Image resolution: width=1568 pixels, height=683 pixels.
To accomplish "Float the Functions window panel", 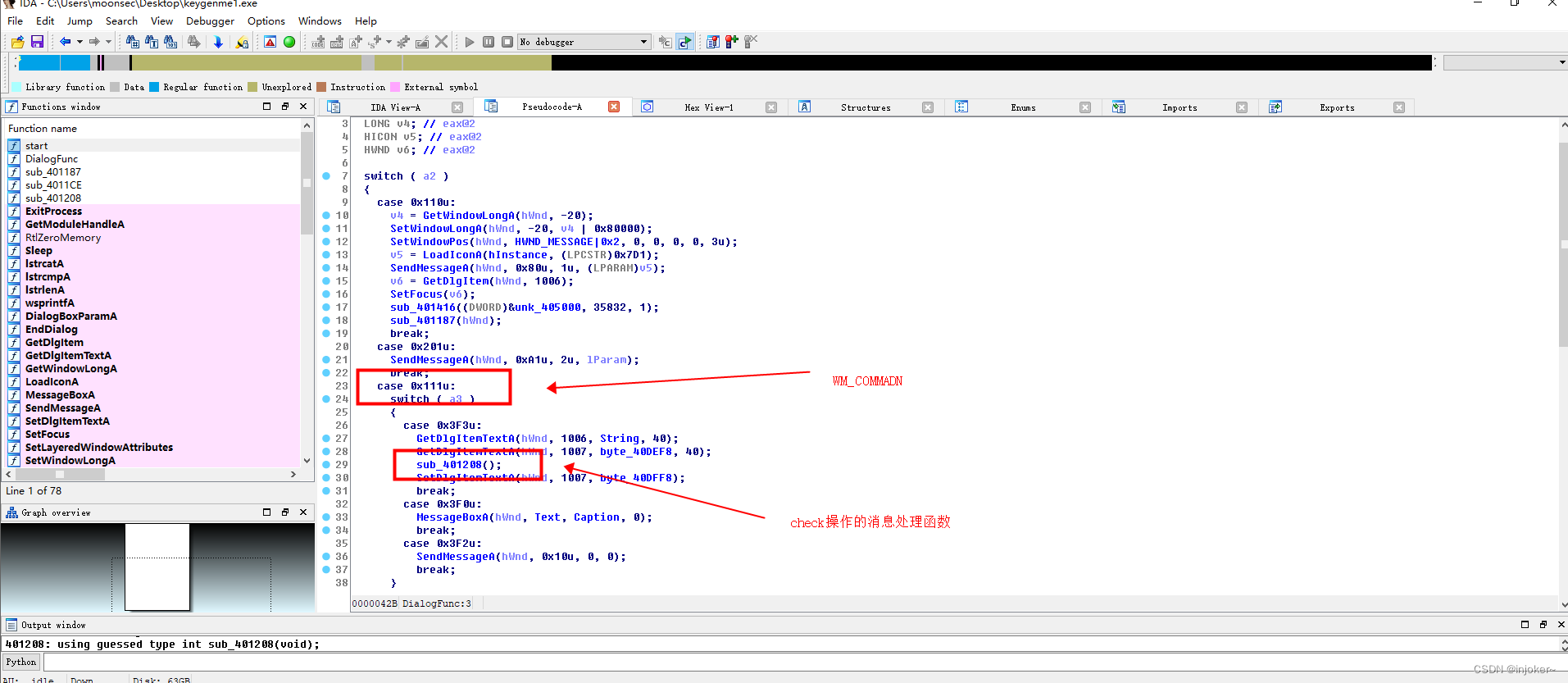I will point(285,107).
